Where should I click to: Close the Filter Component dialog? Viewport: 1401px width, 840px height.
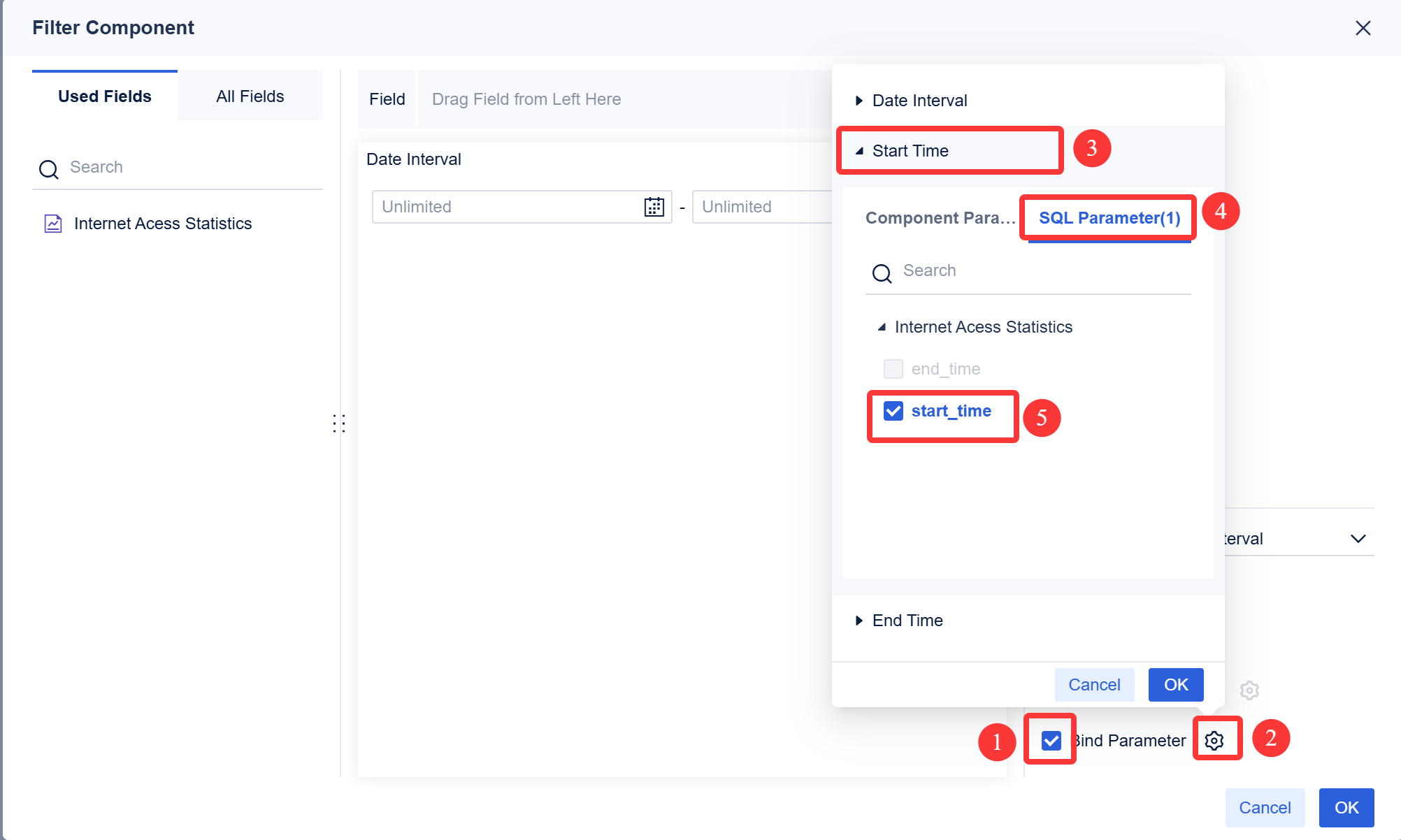(x=1363, y=28)
